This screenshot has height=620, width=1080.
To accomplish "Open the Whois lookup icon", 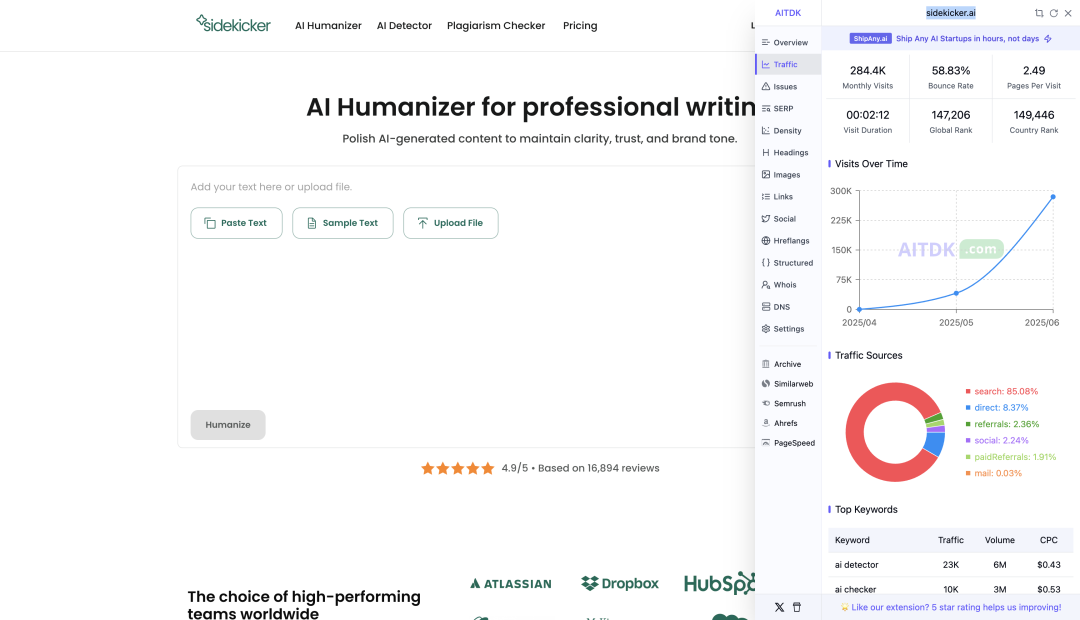I will [766, 285].
